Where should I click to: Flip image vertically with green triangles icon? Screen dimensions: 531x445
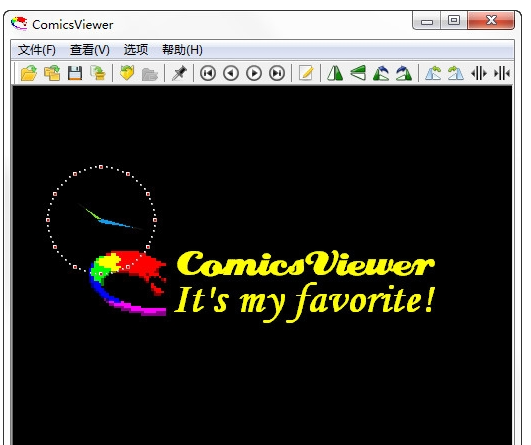(x=358, y=73)
